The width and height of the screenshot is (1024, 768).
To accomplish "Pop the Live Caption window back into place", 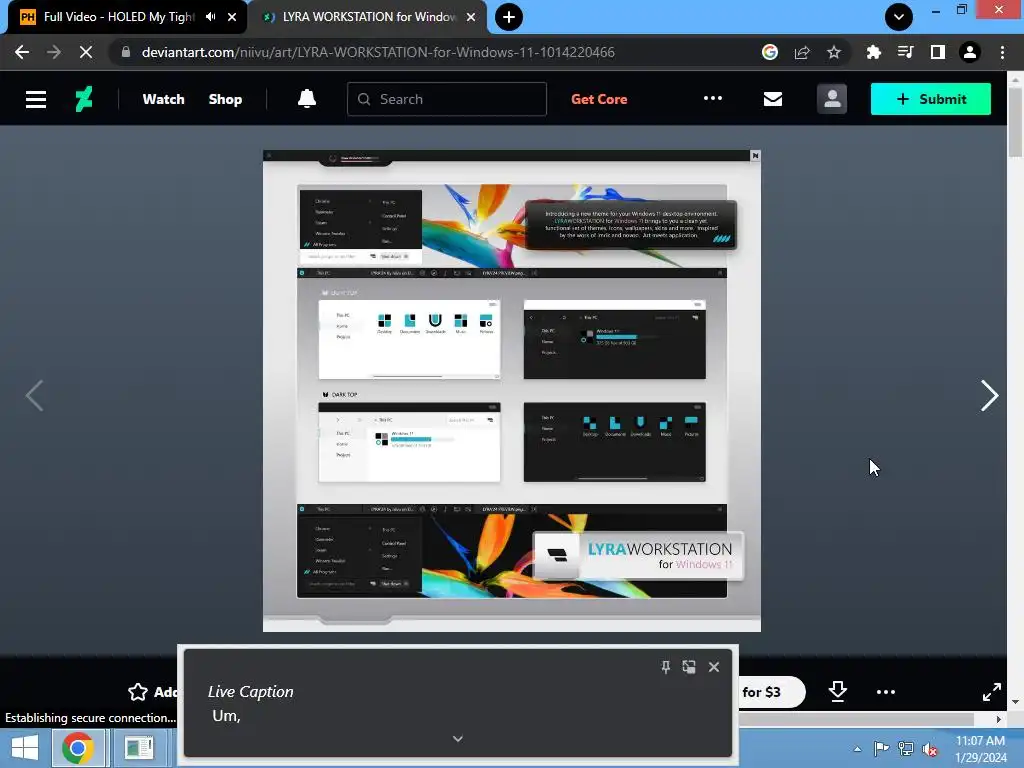I will tap(689, 667).
